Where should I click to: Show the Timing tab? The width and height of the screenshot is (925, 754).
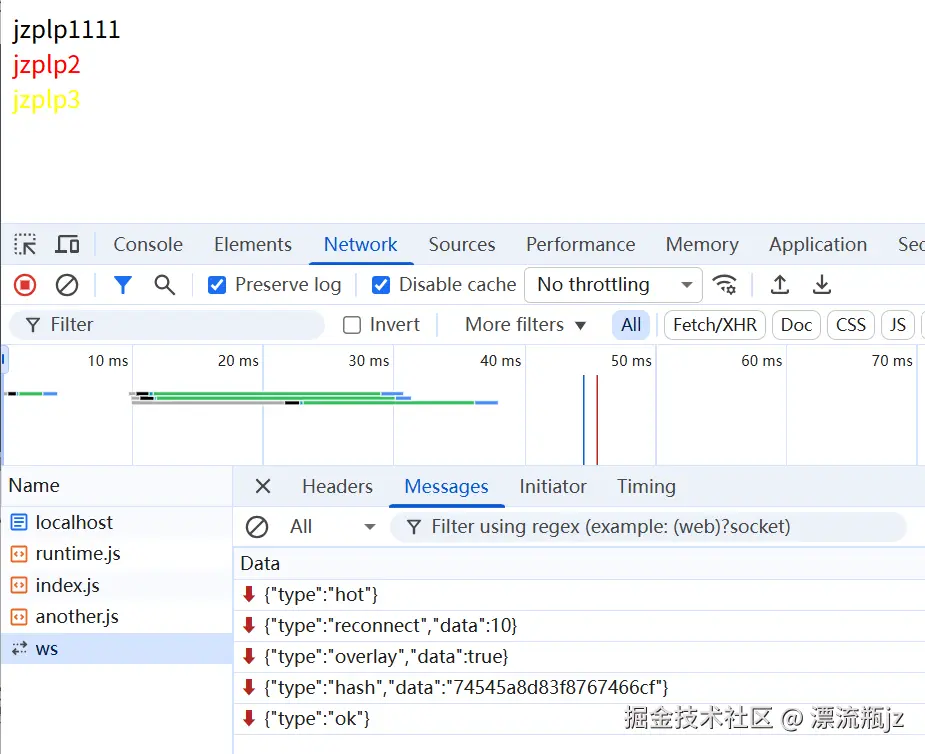pos(646,486)
